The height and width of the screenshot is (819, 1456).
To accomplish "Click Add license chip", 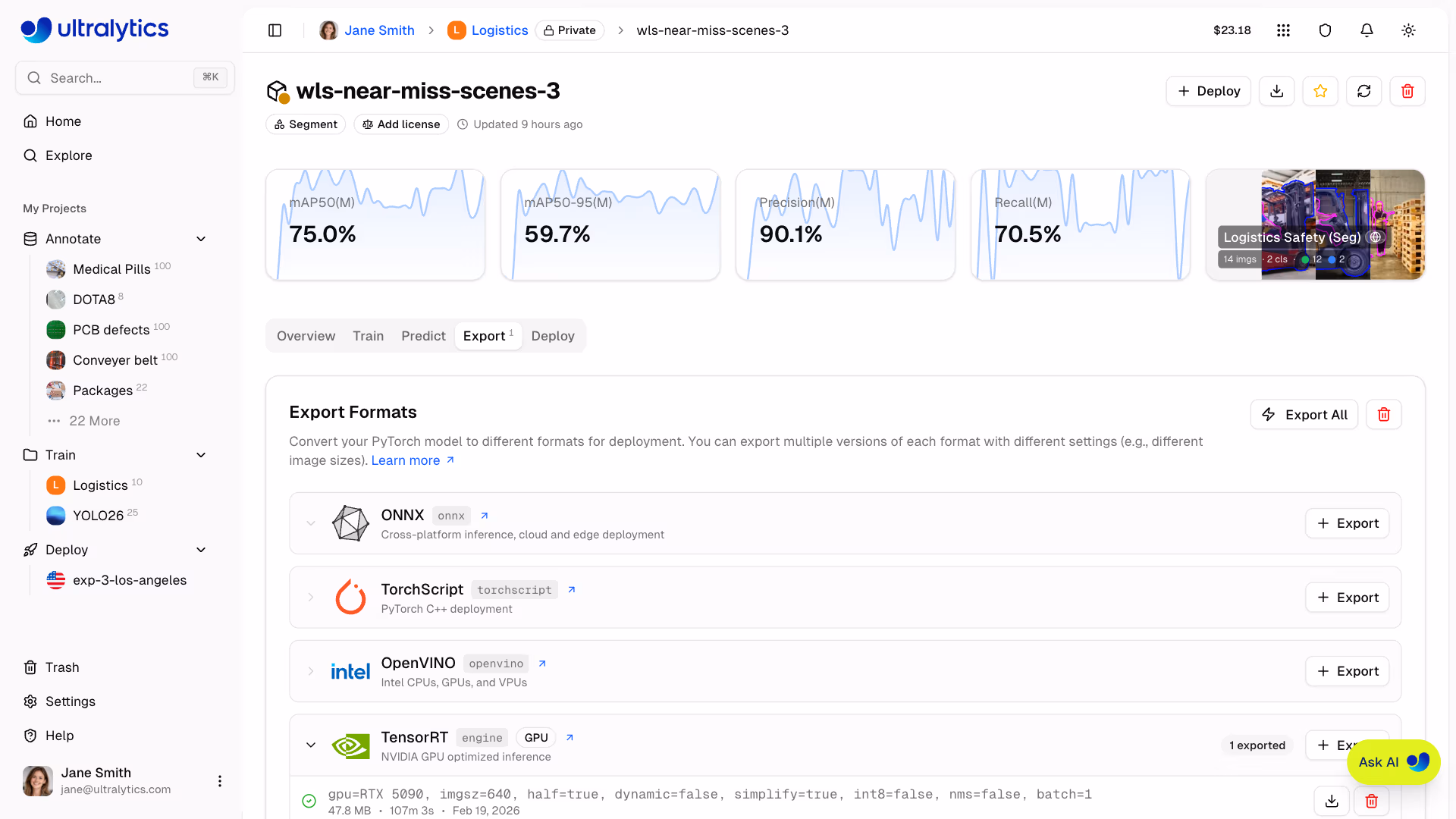I will [401, 124].
